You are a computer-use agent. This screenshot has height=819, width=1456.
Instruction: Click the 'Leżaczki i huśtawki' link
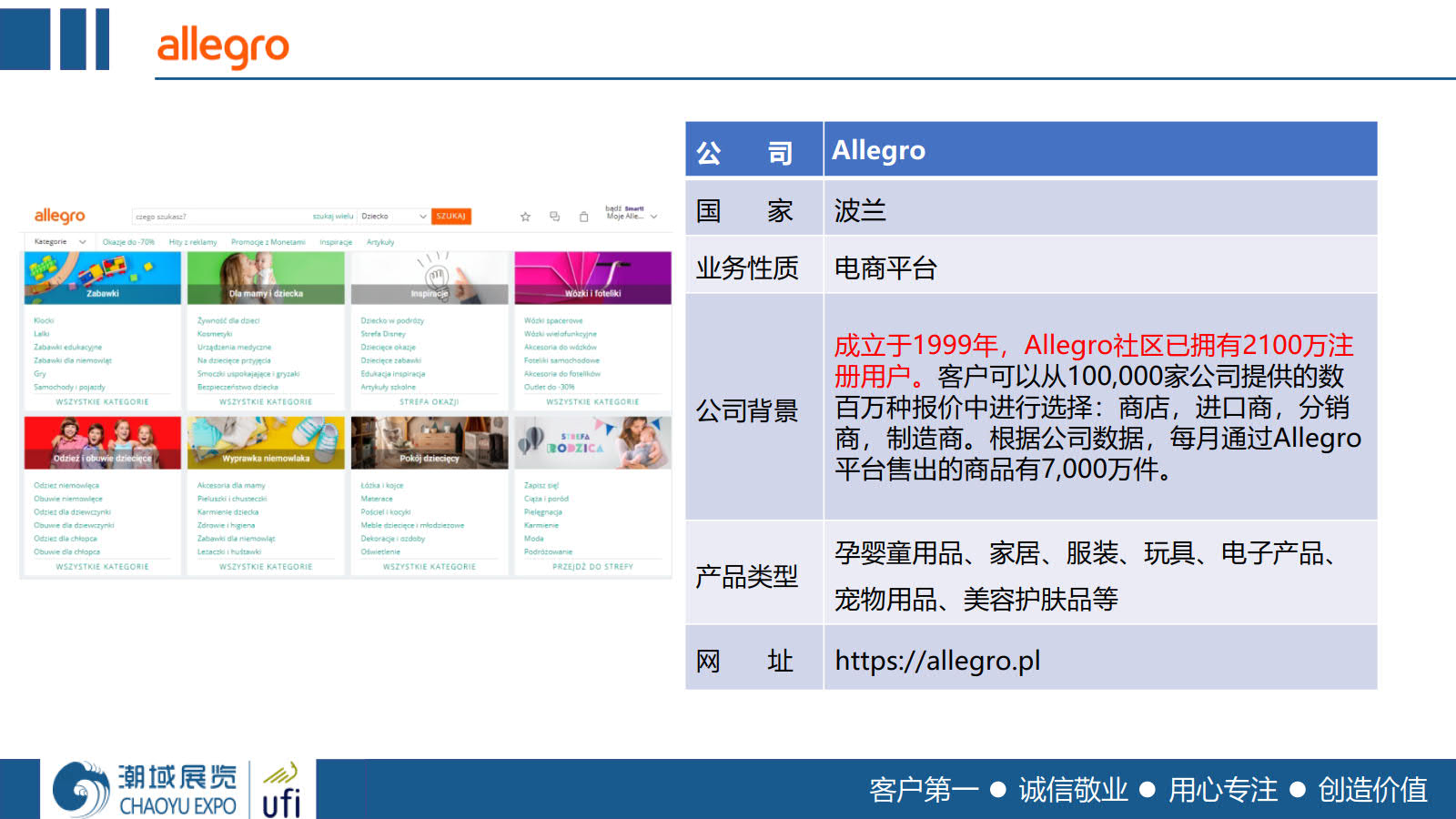pos(229,551)
